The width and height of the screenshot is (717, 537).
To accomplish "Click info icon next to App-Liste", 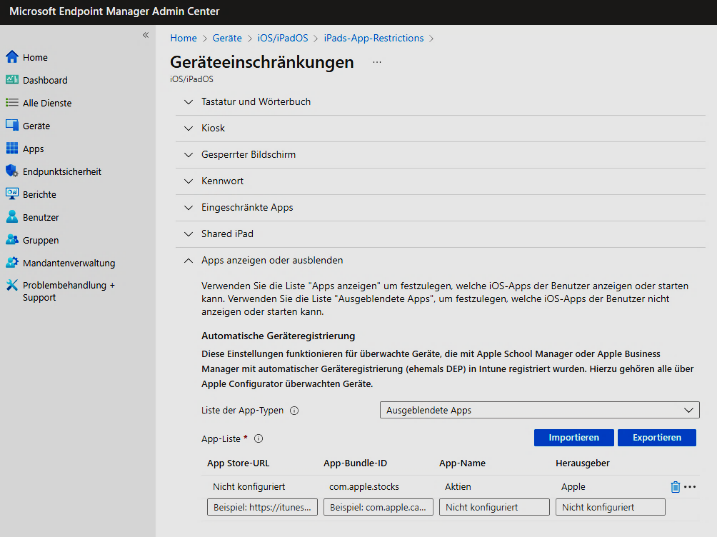I will click(258, 438).
